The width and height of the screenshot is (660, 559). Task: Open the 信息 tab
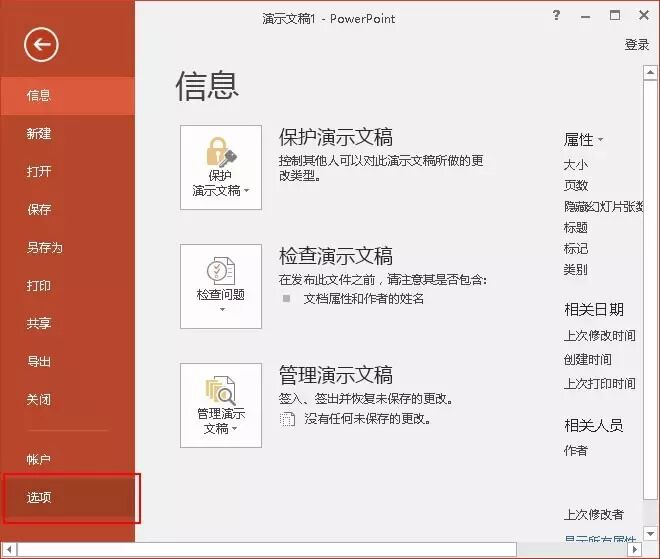click(67, 96)
